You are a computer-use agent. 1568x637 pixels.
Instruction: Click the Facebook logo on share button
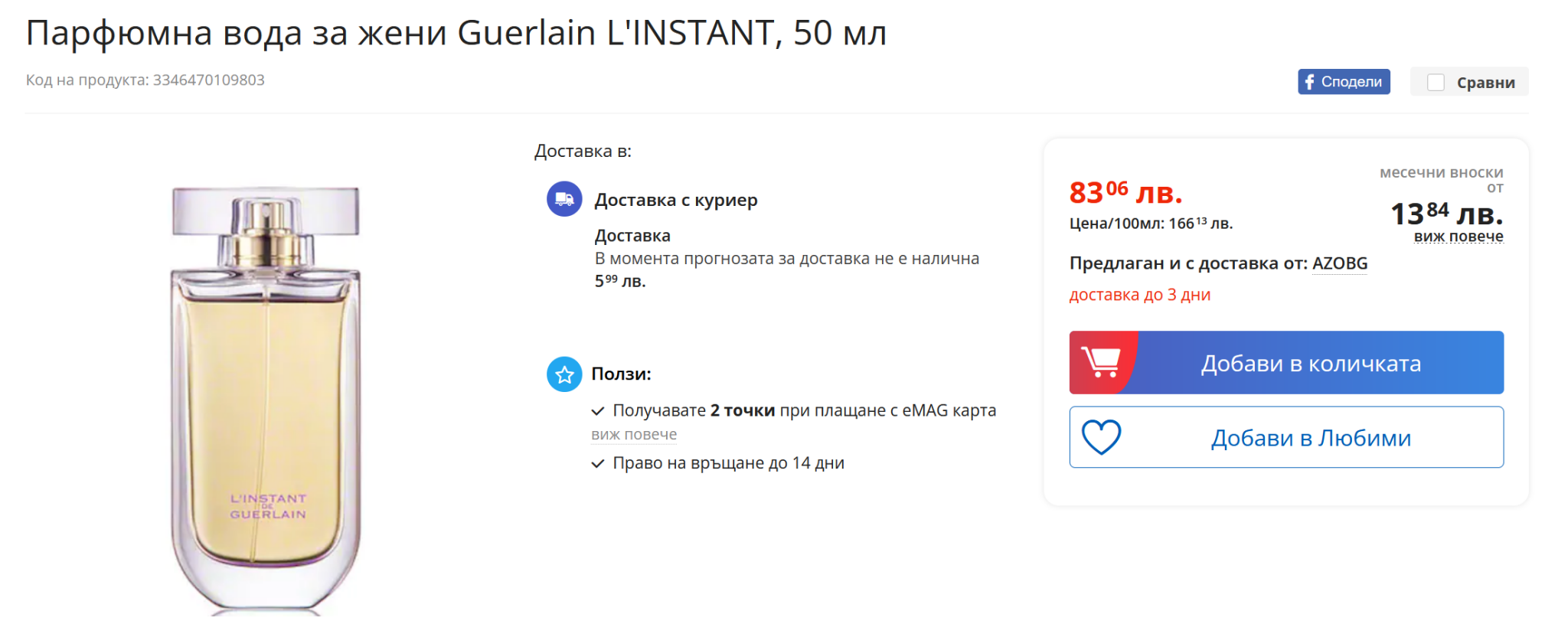(x=1310, y=82)
